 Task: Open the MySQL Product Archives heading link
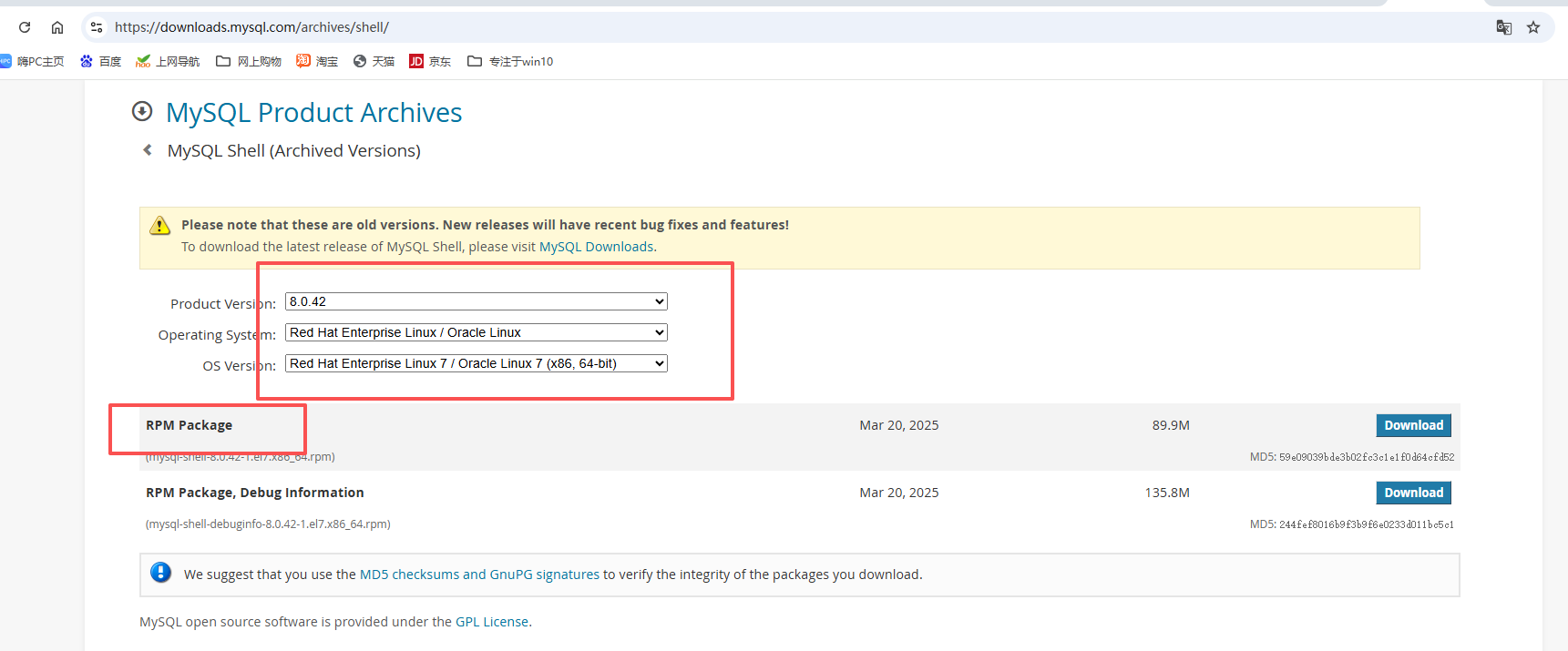[x=314, y=112]
